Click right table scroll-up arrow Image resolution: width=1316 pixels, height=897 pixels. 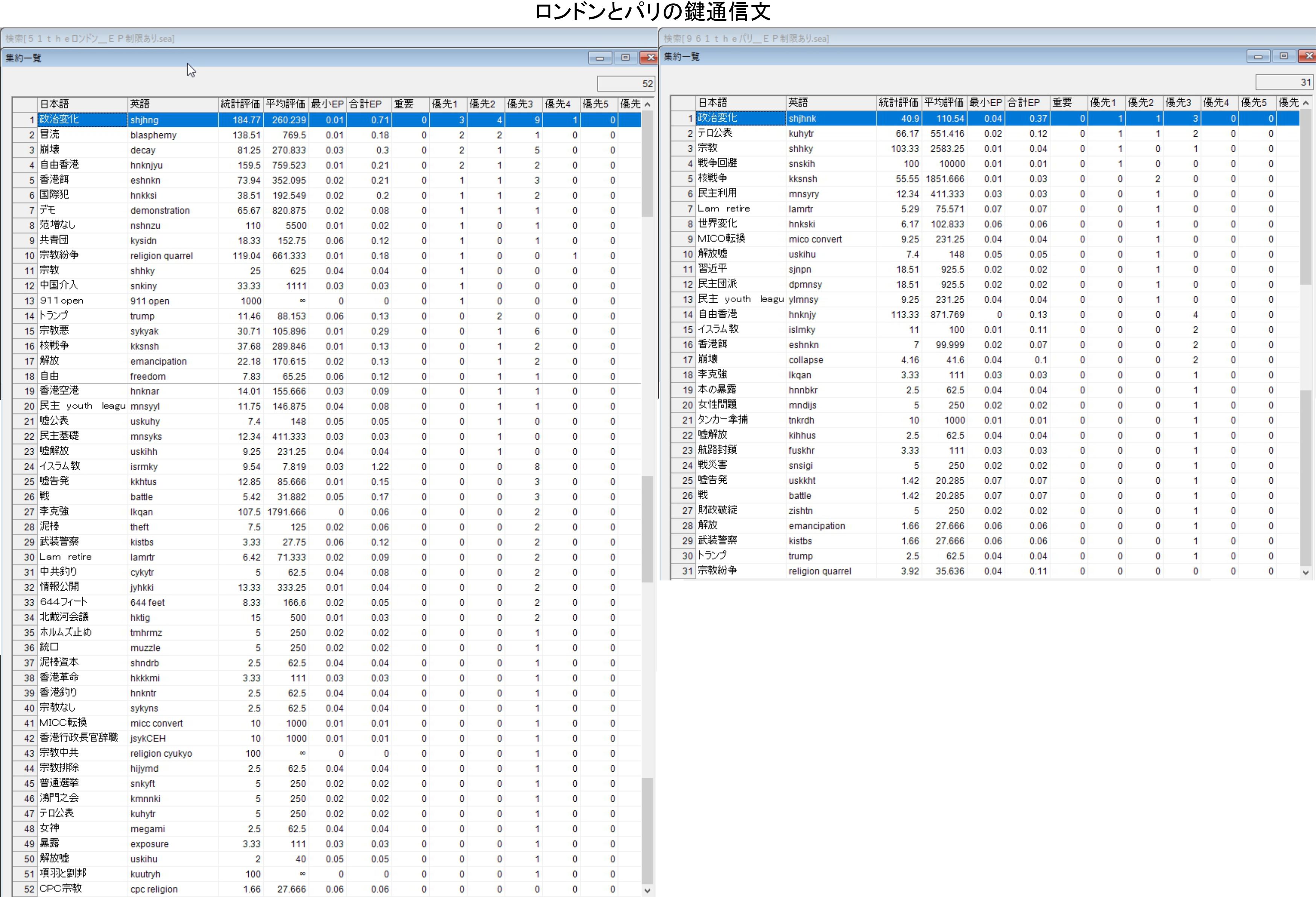[x=1306, y=103]
